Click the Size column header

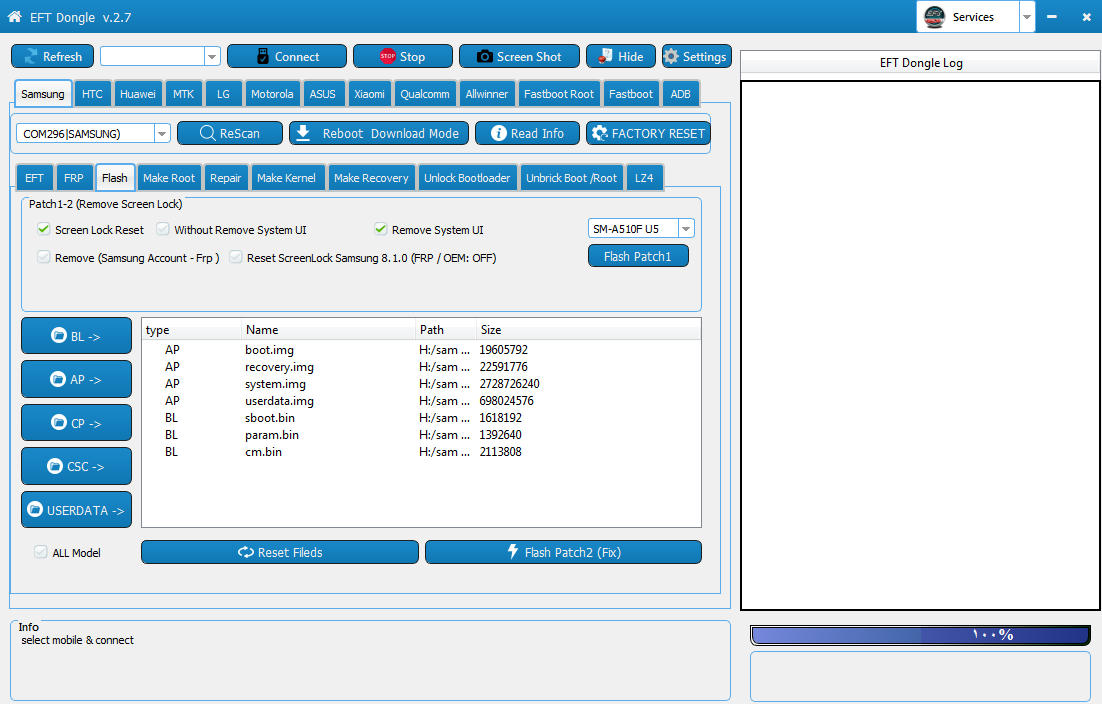(x=588, y=330)
